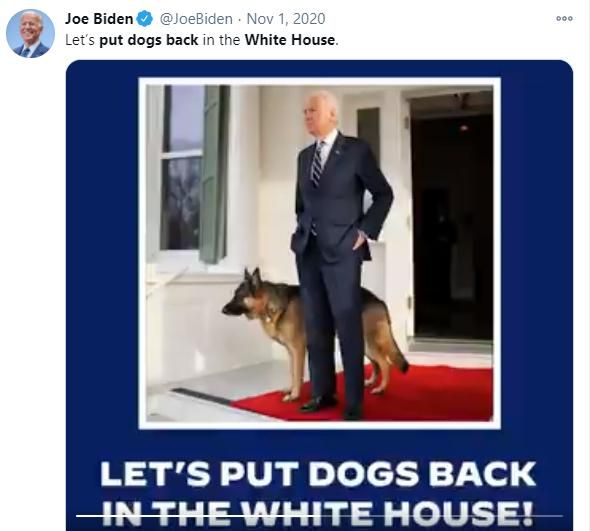Click the blue verified badge
Image resolution: width=590 pixels, height=531 pixels.
[x=145, y=18]
